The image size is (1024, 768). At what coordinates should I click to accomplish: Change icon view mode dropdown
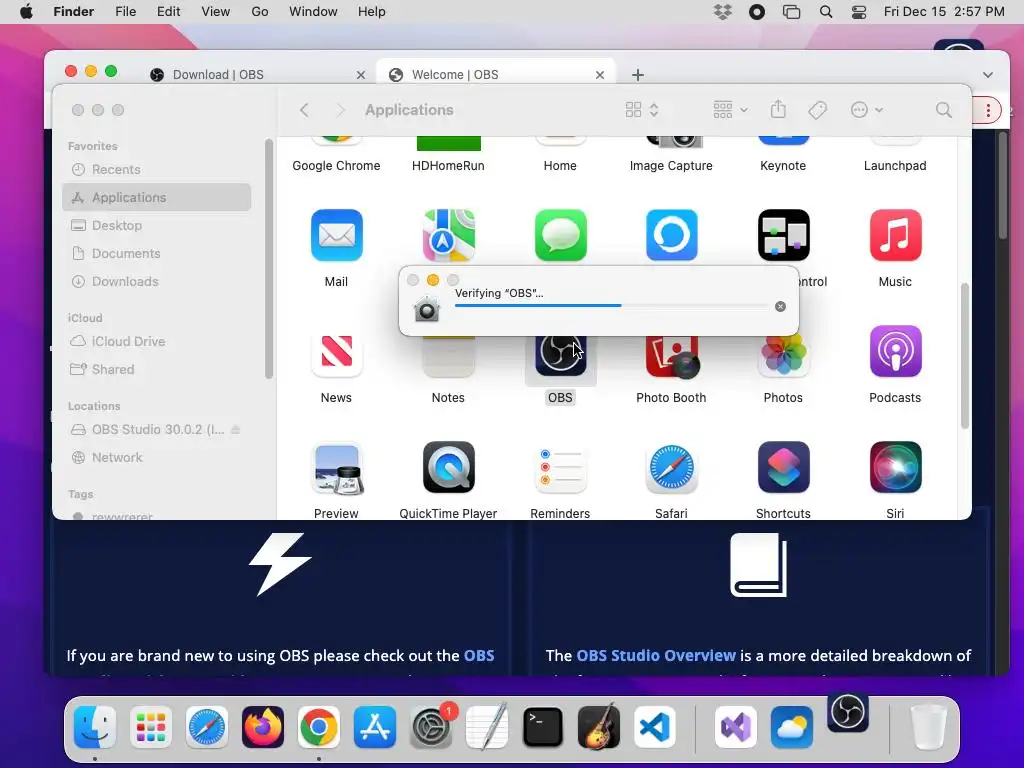pos(642,110)
